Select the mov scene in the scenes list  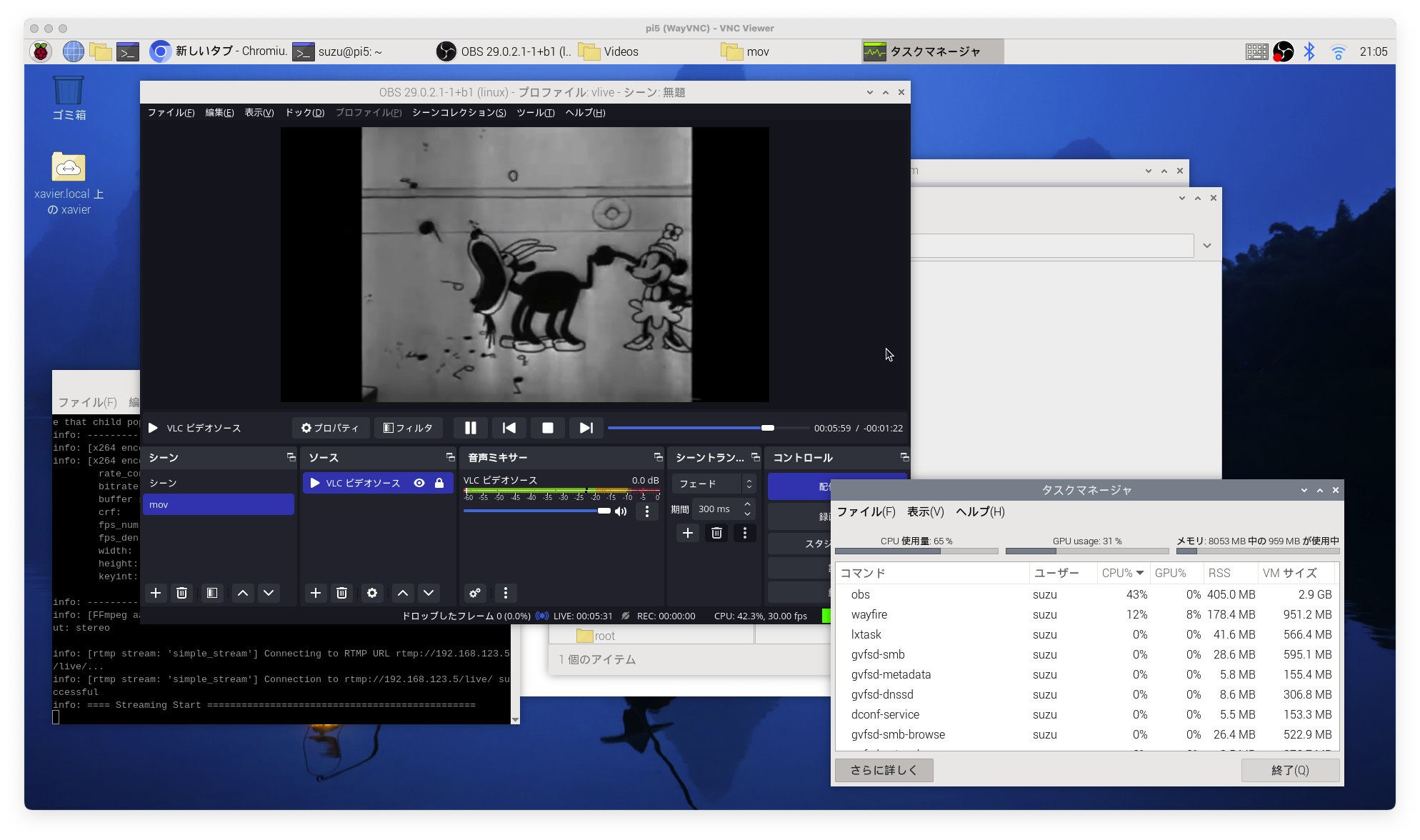click(219, 504)
